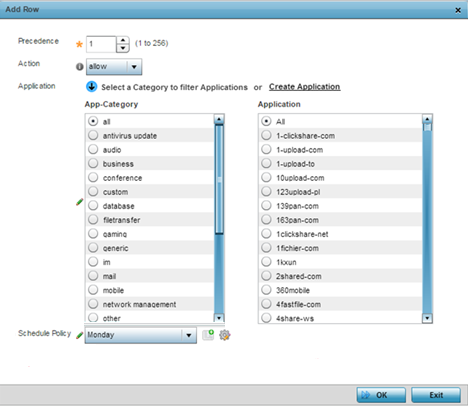
Task: Select filetransfer App-Category radio button
Action: point(93,220)
